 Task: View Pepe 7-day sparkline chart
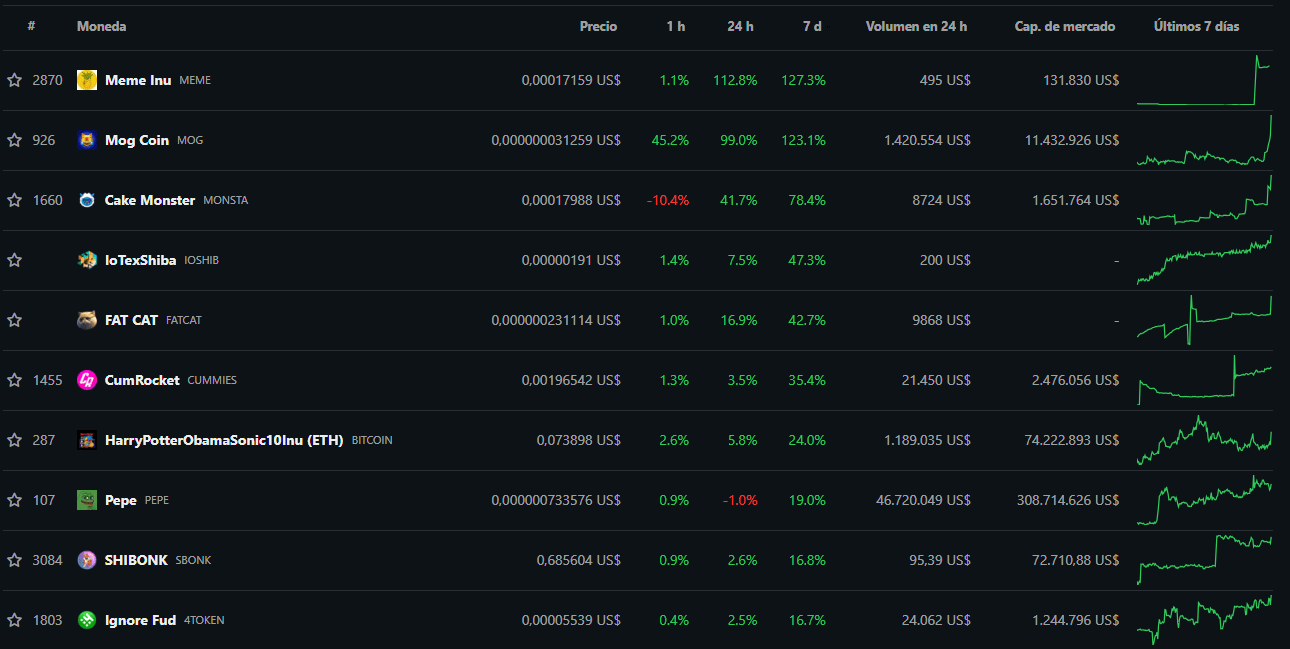pos(1204,500)
